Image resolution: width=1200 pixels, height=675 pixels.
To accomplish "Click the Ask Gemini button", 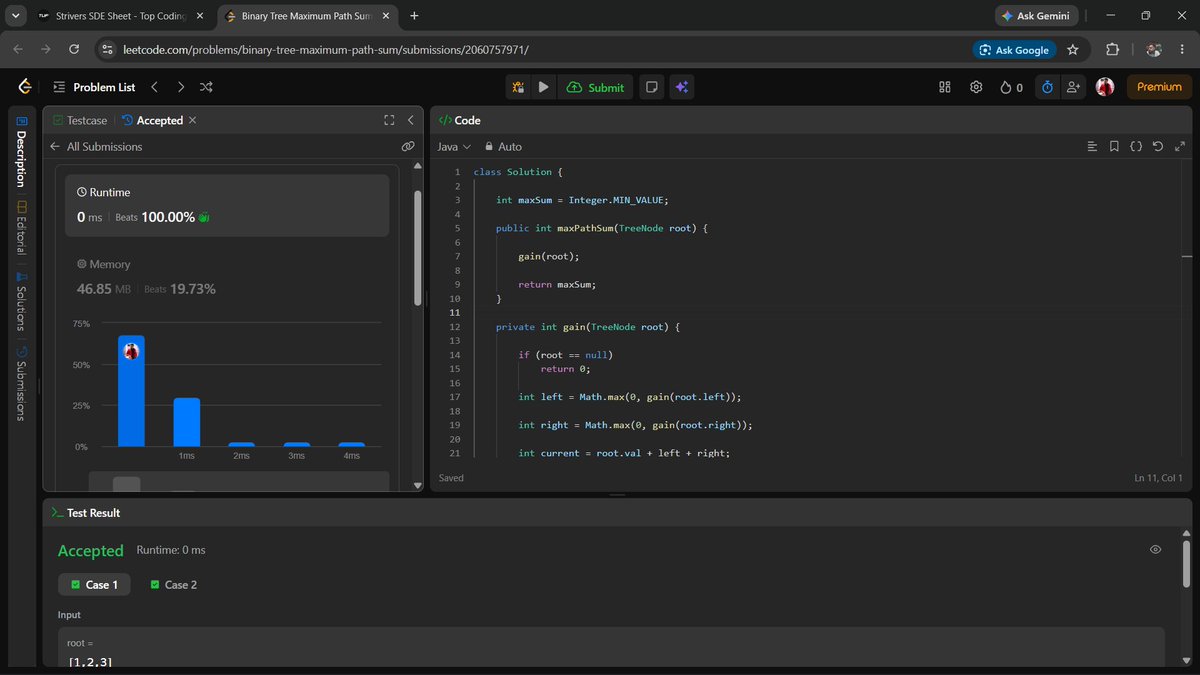I will 1037,16.
